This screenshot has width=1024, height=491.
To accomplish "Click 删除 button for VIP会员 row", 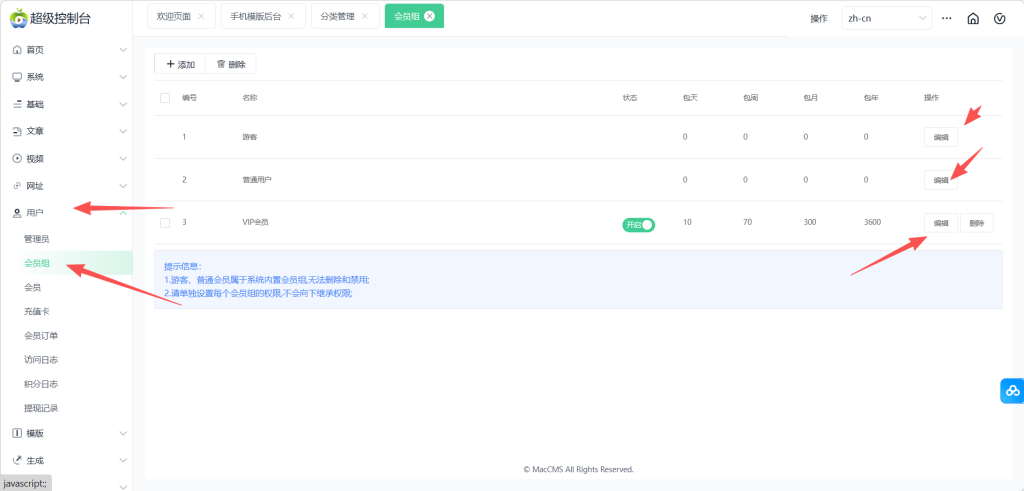I will coord(977,223).
